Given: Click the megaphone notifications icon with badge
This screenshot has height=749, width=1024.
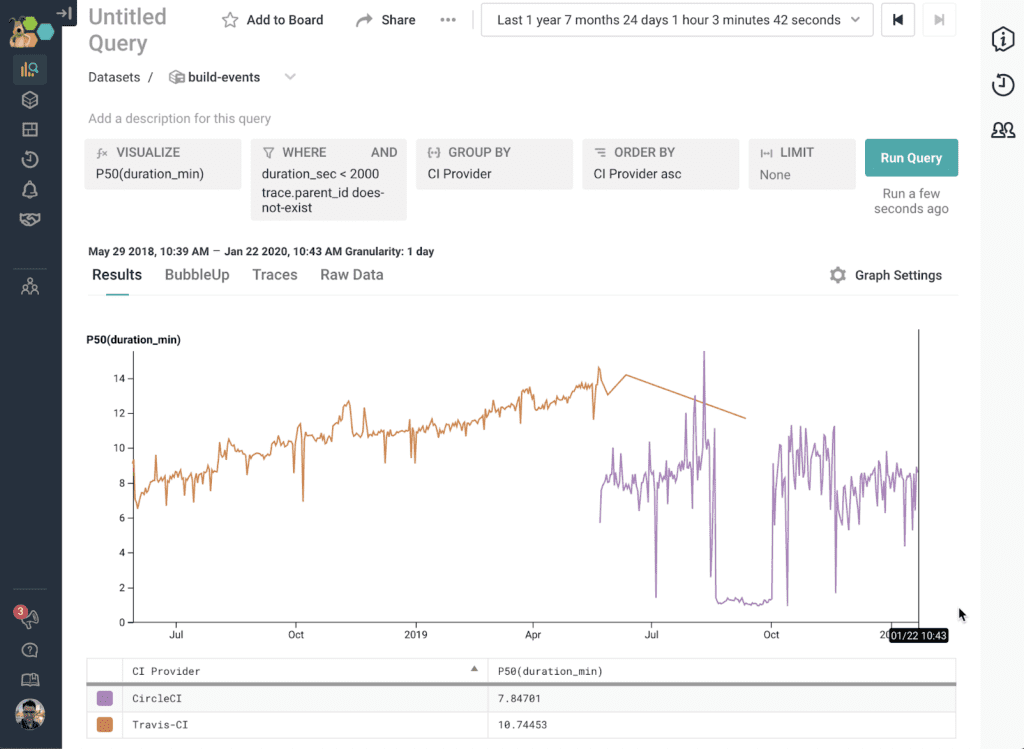Looking at the screenshot, I should click(30, 619).
